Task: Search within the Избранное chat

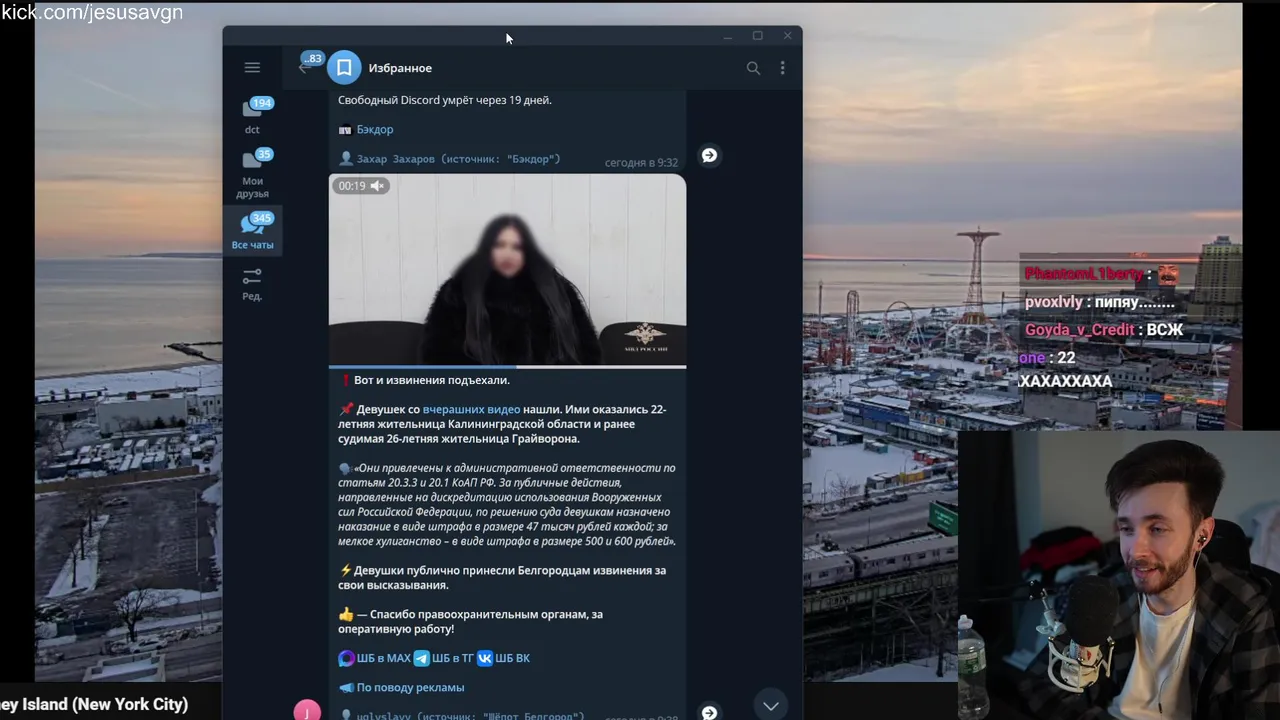Action: coord(753,68)
